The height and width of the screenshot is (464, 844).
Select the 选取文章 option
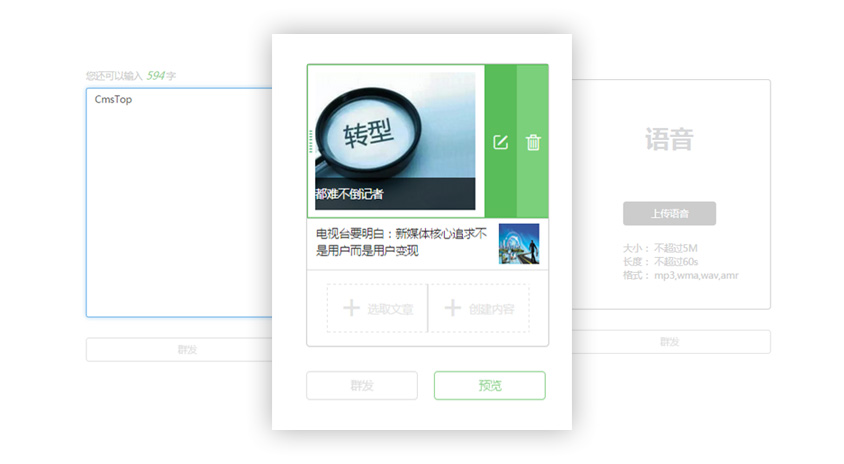(x=377, y=308)
